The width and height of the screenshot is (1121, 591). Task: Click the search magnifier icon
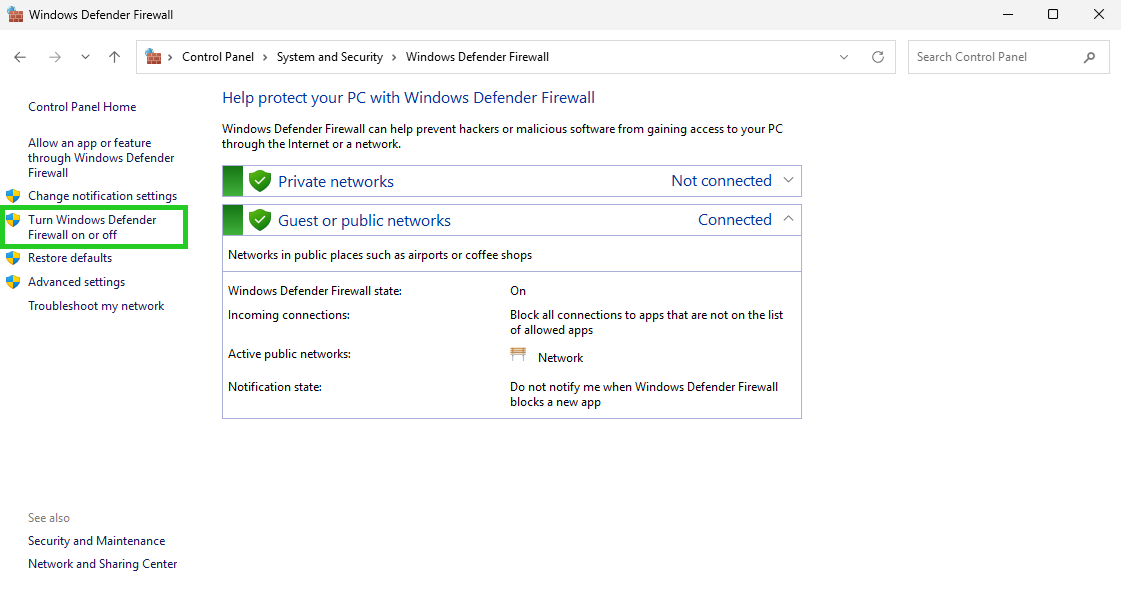coord(1090,57)
